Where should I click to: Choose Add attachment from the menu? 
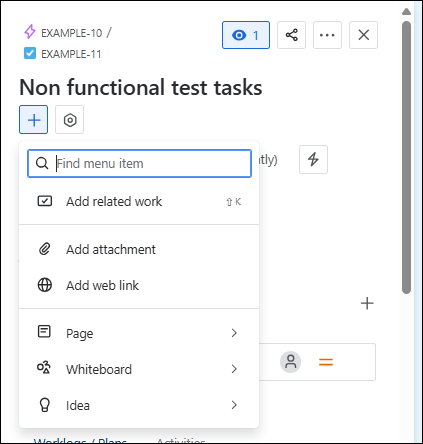click(x=139, y=249)
